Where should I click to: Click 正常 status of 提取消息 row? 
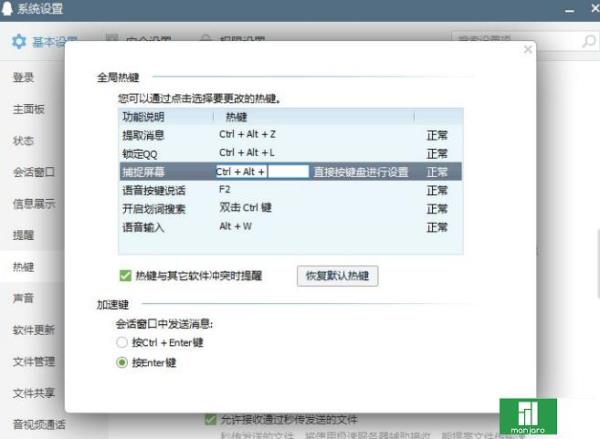tap(437, 135)
